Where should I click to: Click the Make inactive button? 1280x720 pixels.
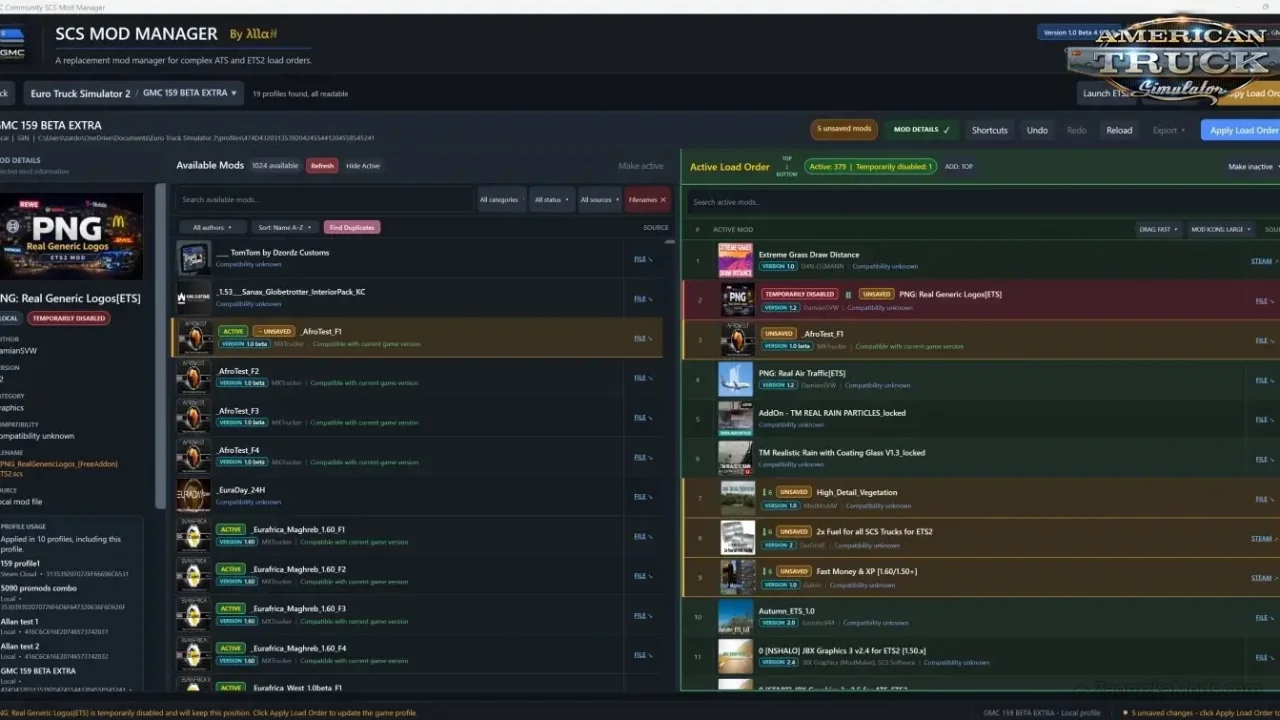click(1251, 167)
